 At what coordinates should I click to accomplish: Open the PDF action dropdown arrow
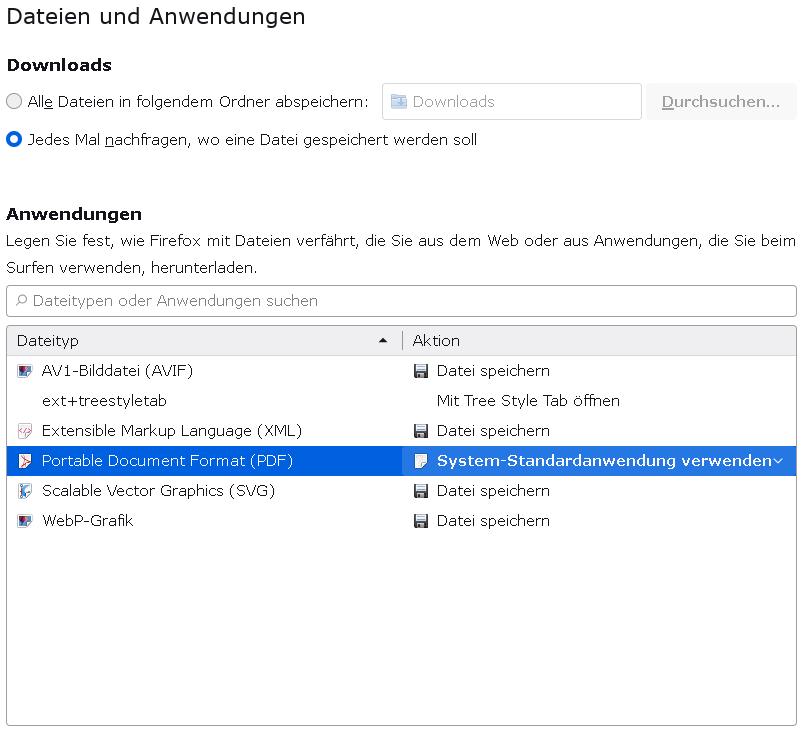coord(778,461)
